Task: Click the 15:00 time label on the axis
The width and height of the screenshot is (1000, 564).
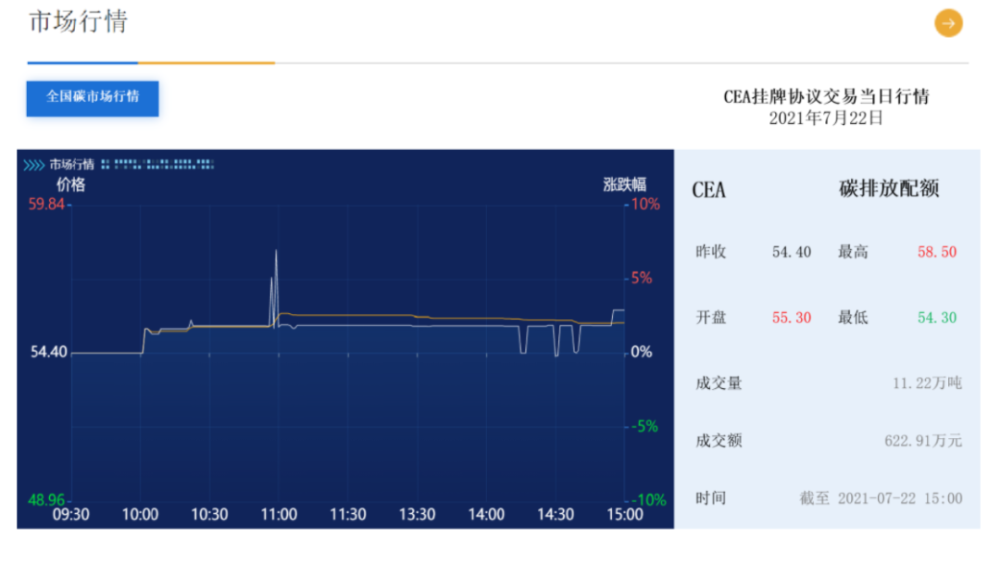Action: [x=625, y=515]
